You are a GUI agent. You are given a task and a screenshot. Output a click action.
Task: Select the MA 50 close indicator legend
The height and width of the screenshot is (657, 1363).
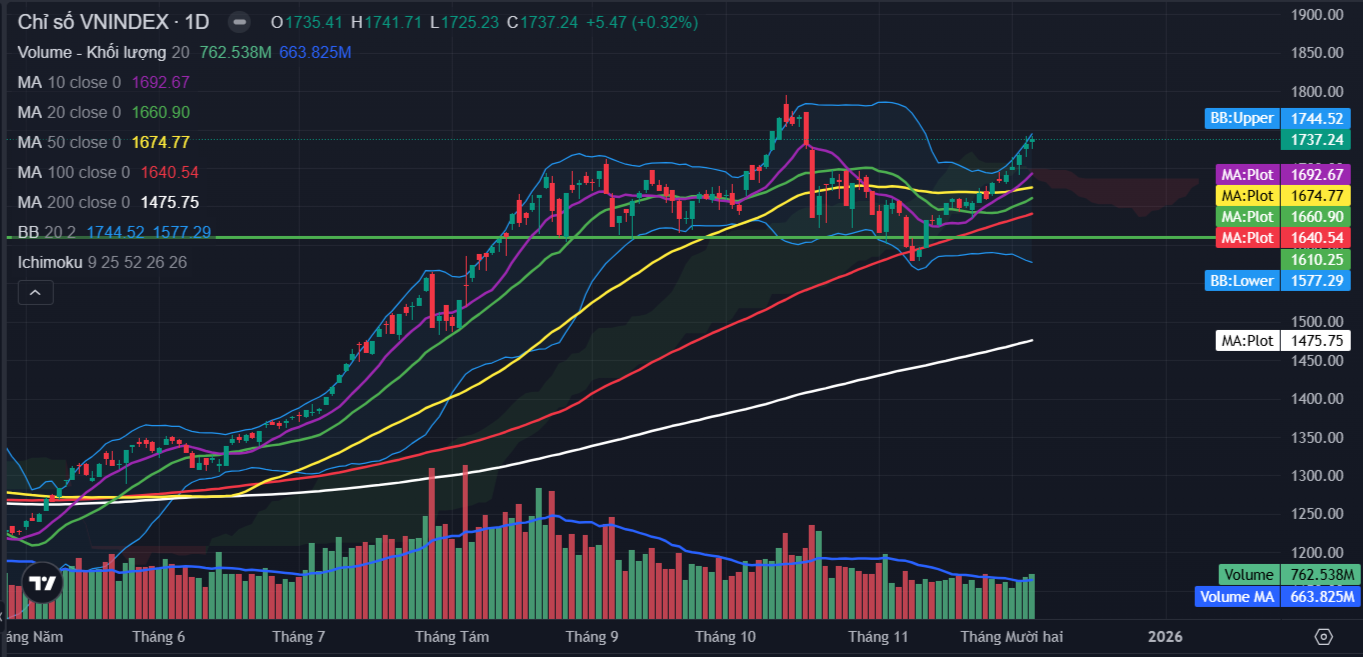click(x=68, y=142)
